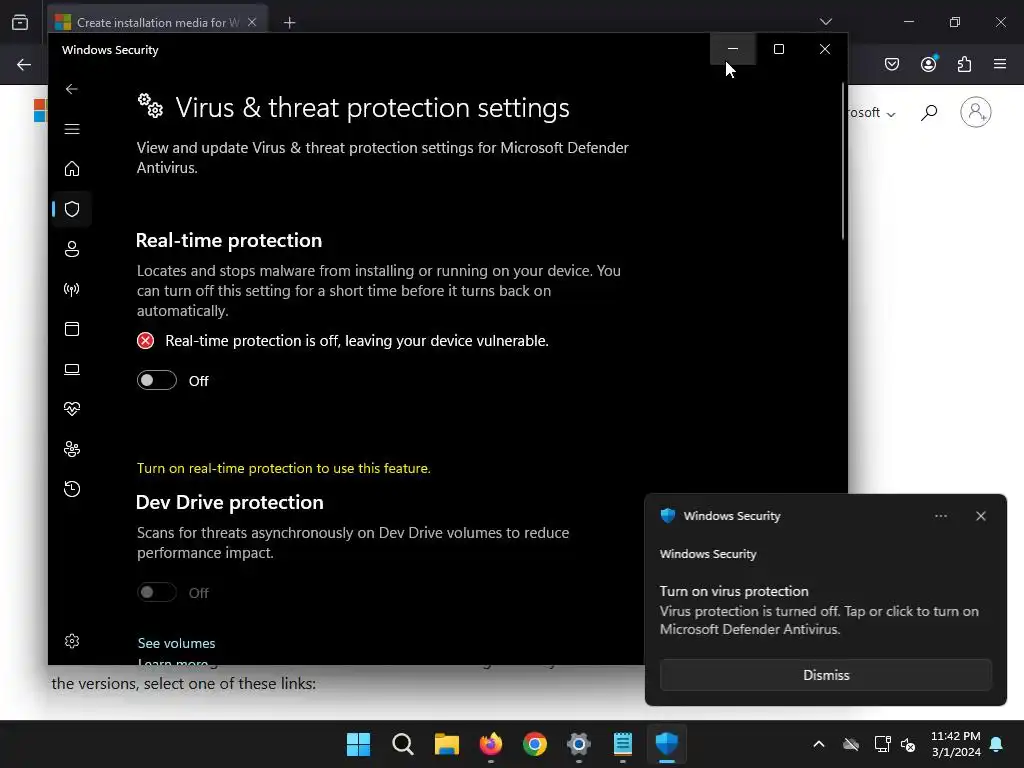1024x768 pixels.
Task: Open Firewall & network protection icon
Action: (x=72, y=289)
